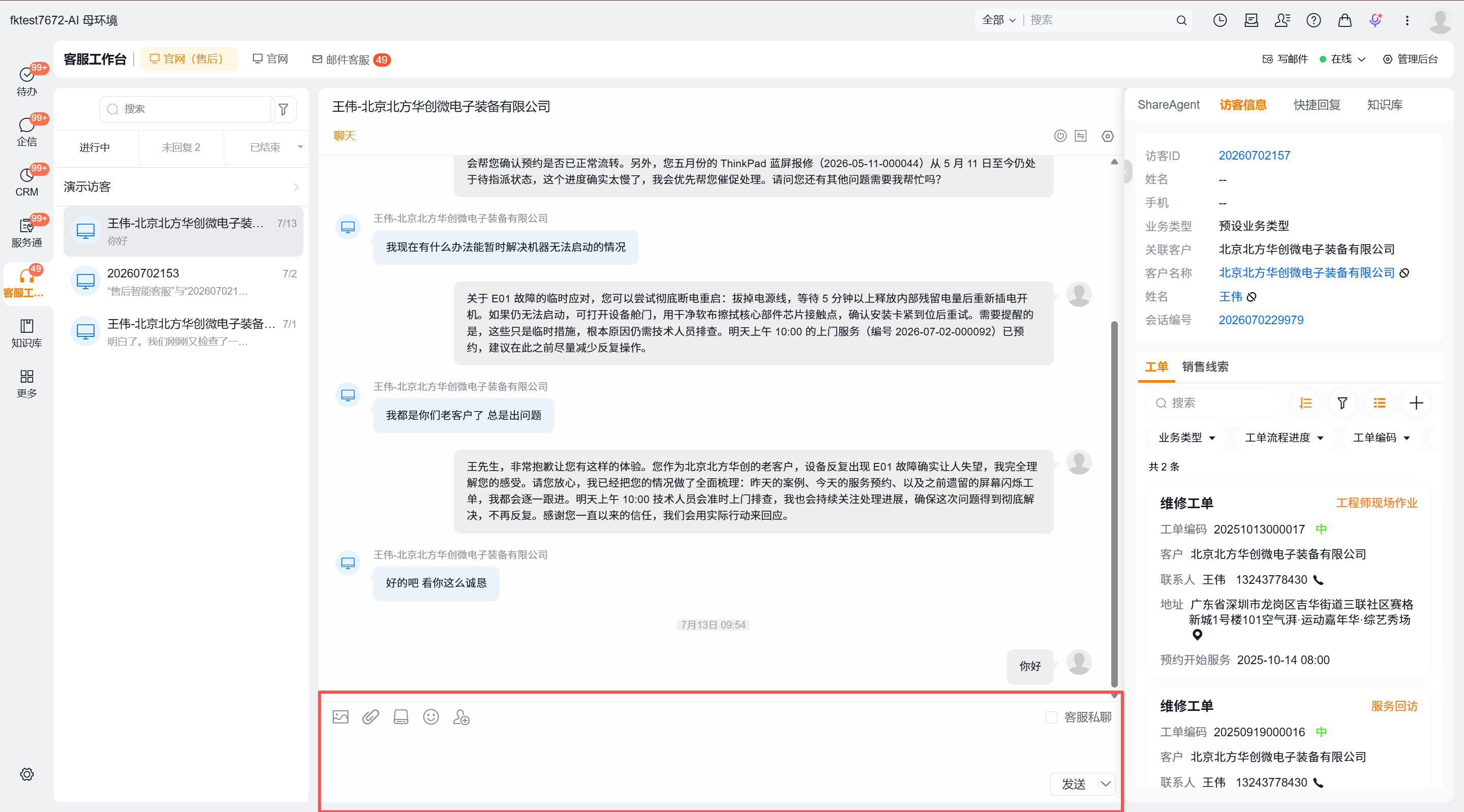Switch work orders to list view icon
The image size is (1464, 812).
[1379, 403]
